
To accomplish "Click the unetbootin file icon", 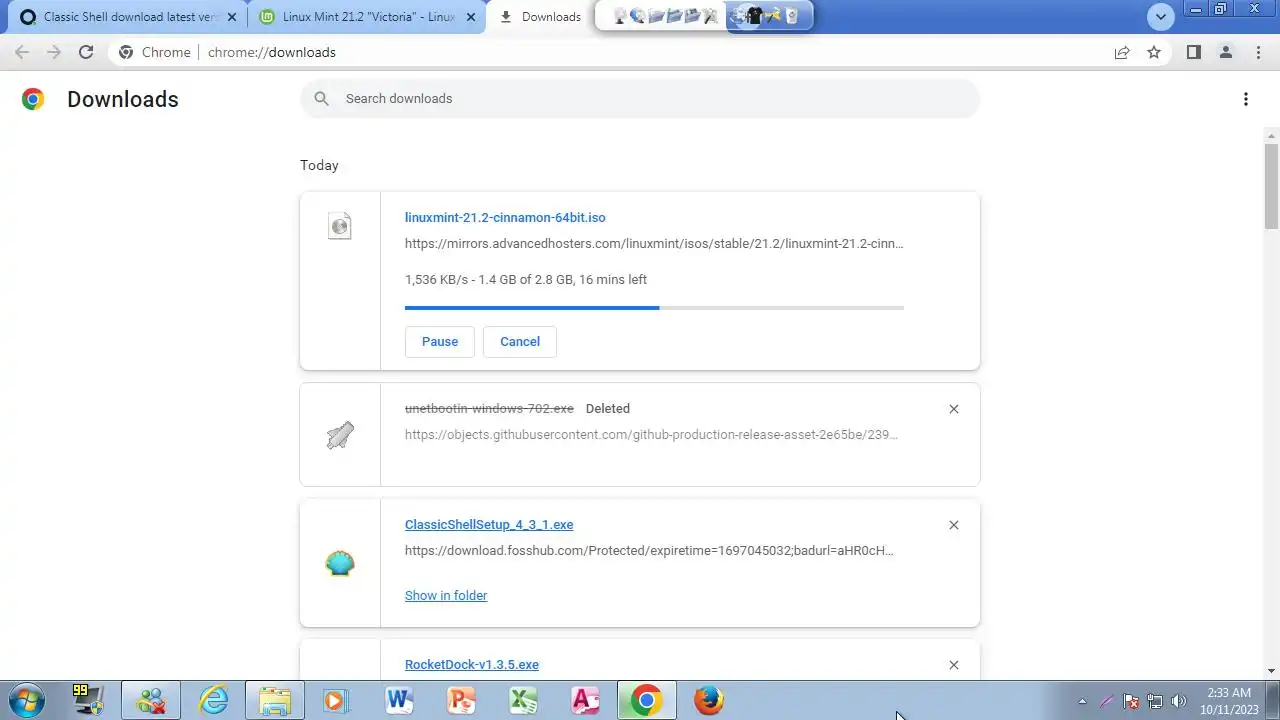I will coord(340,435).
